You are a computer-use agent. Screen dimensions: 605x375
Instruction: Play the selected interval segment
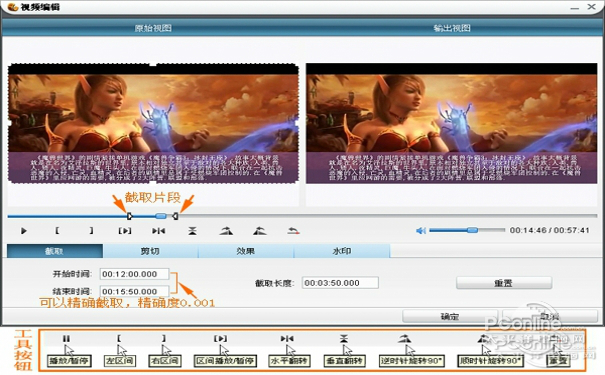[x=125, y=231]
